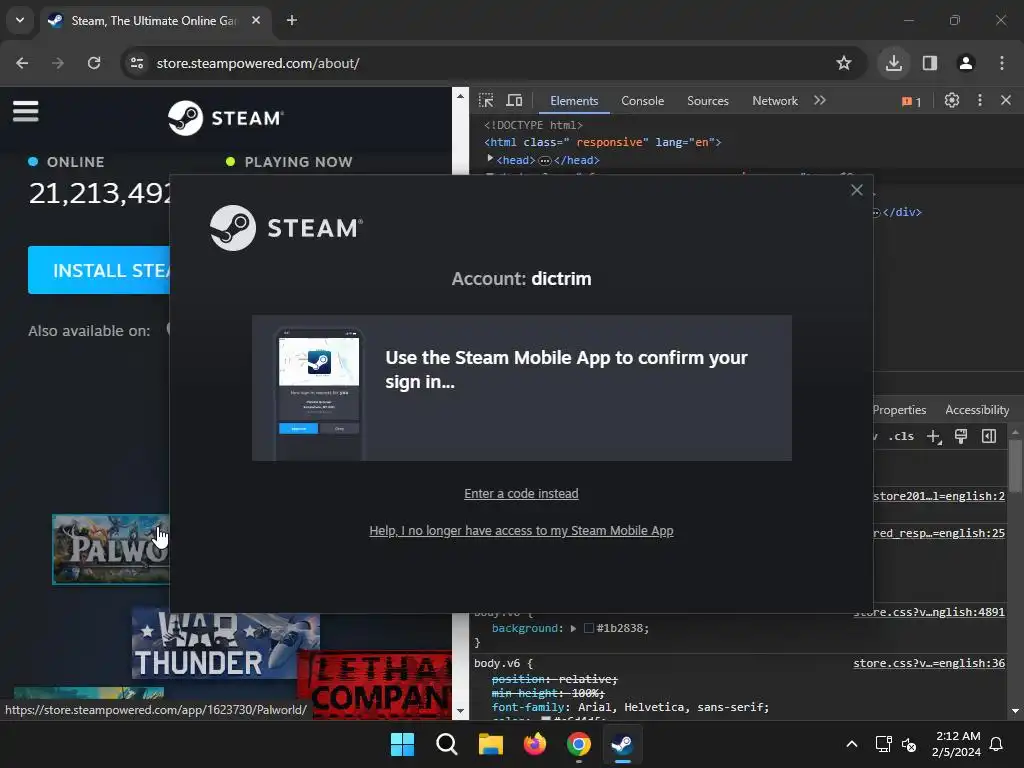
Task: Click the DevTools issues counter badge
Action: pos(912,101)
